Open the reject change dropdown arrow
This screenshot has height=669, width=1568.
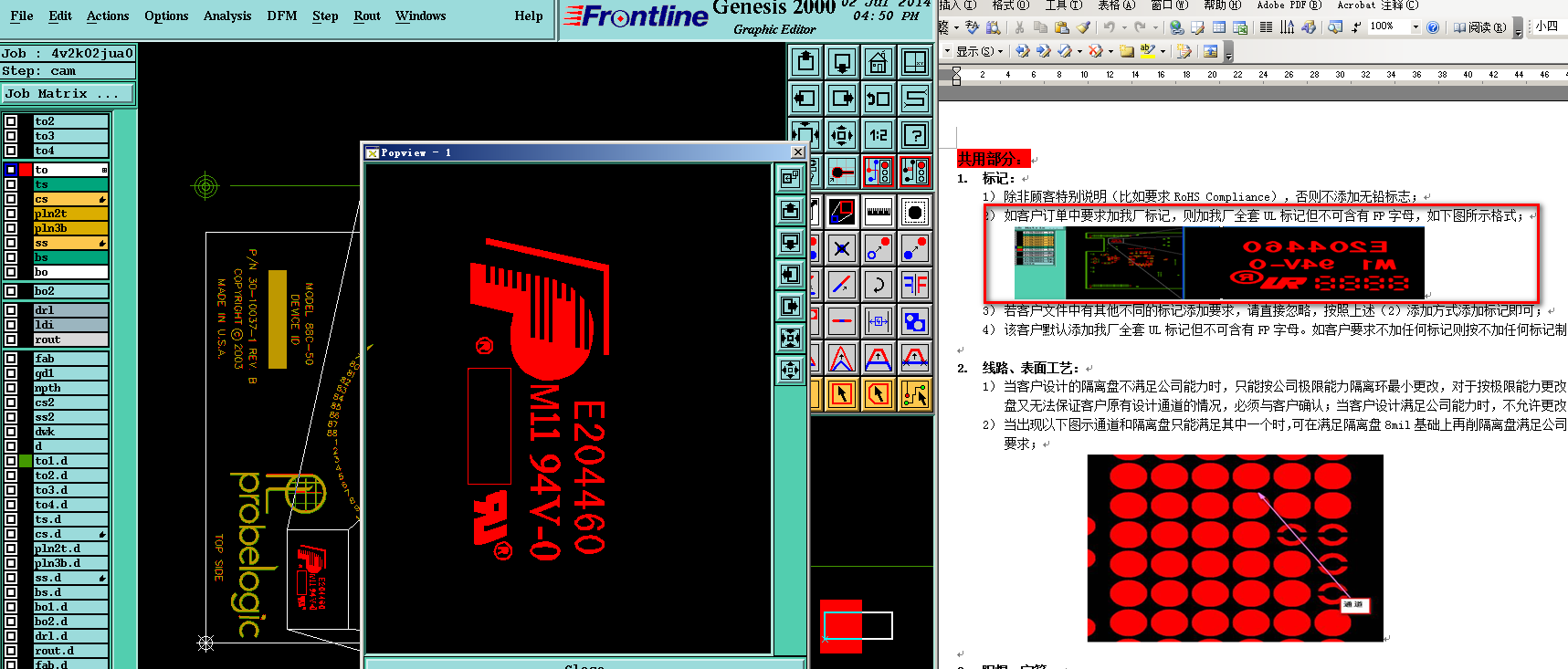[1110, 51]
